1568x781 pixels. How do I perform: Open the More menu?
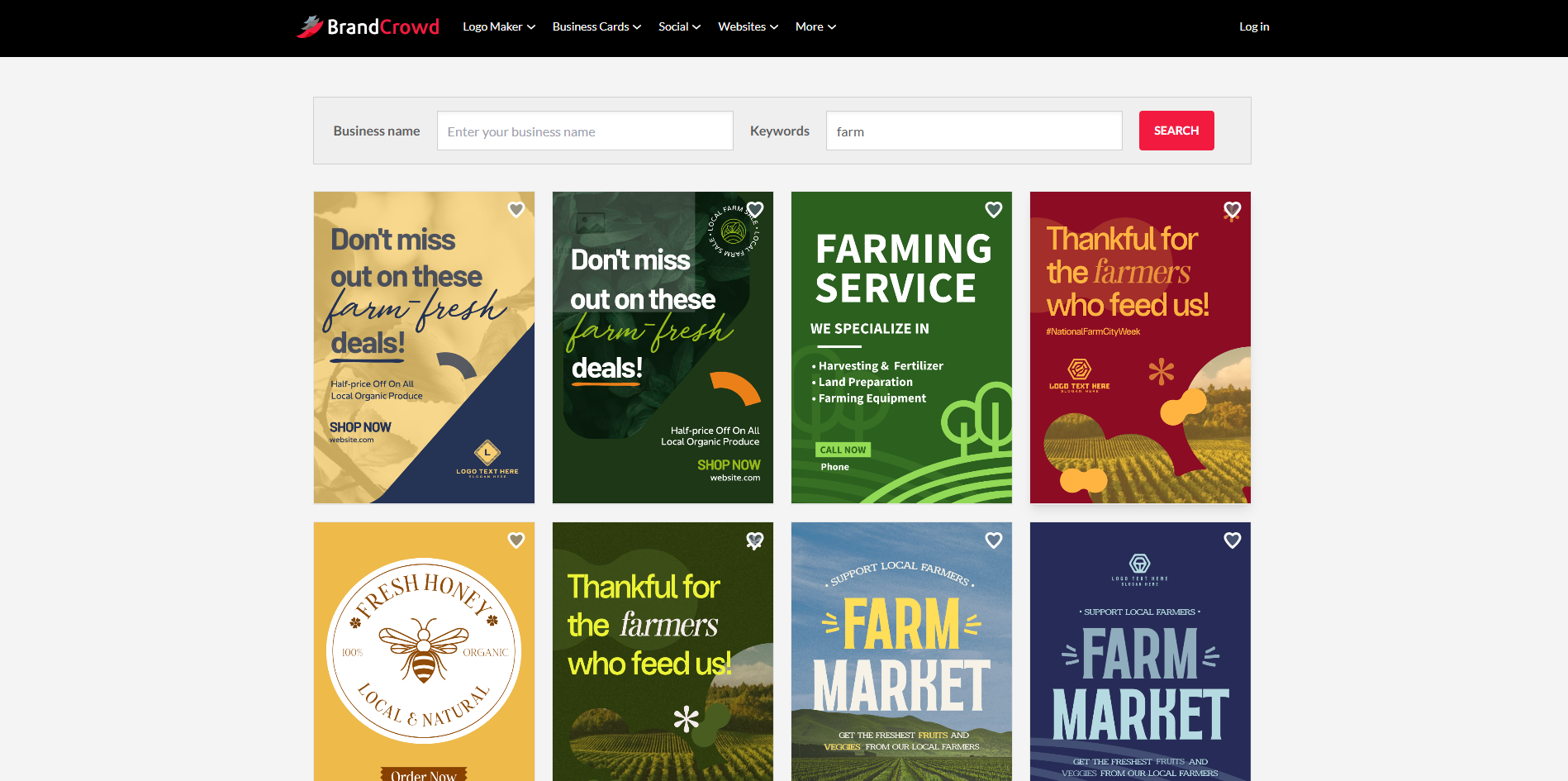point(815,26)
